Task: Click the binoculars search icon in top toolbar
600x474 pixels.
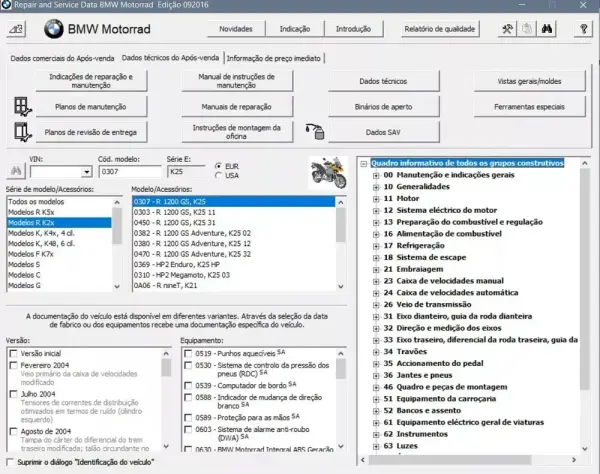Action: tap(547, 29)
